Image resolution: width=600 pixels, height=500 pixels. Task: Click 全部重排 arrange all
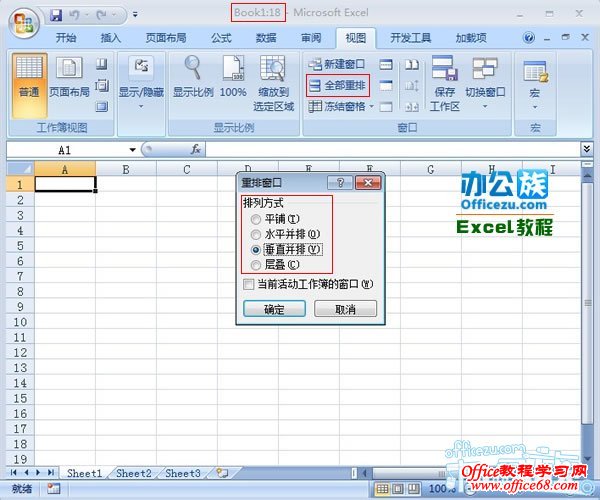point(338,85)
